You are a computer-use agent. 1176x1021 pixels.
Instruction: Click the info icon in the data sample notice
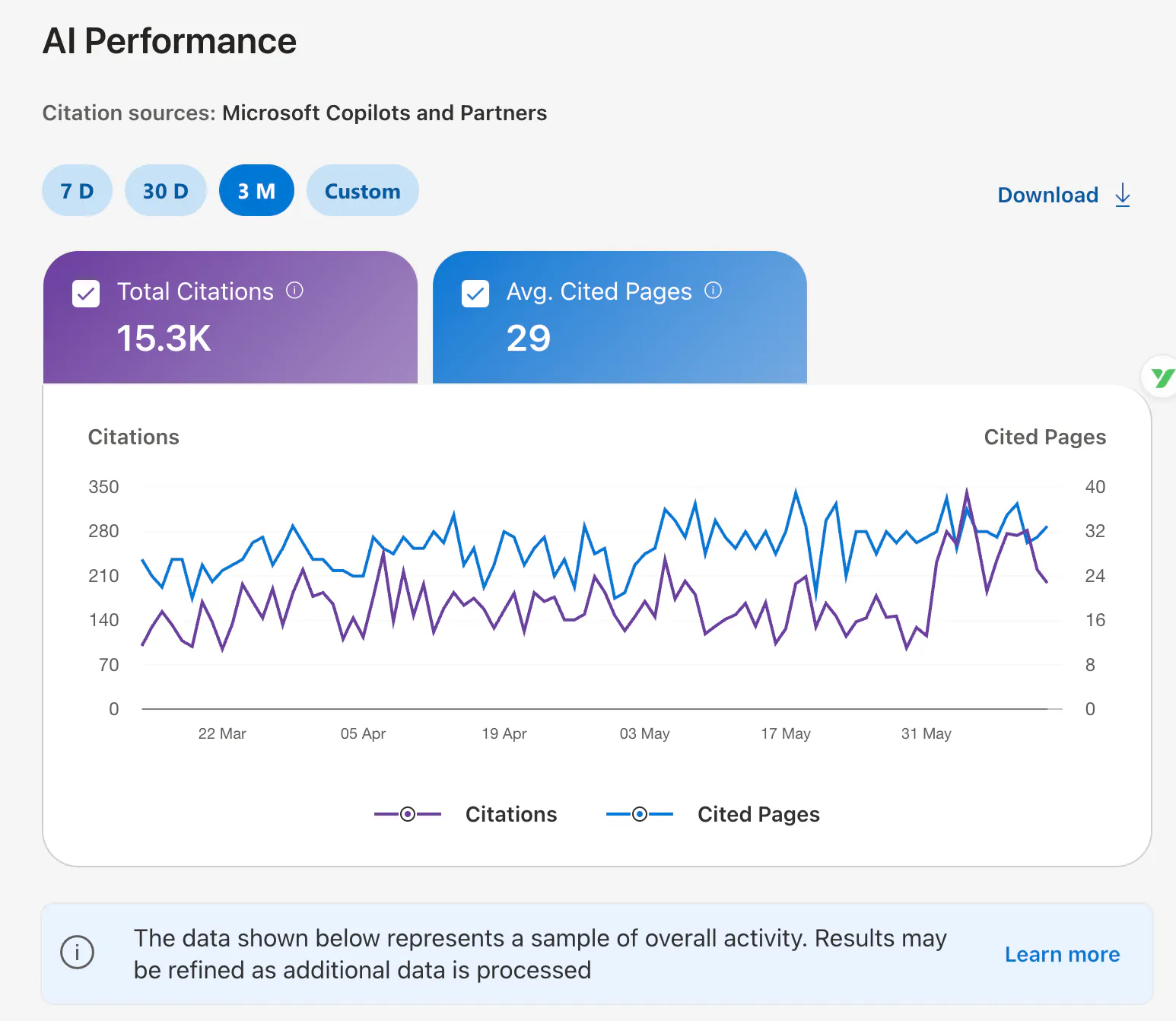point(77,953)
